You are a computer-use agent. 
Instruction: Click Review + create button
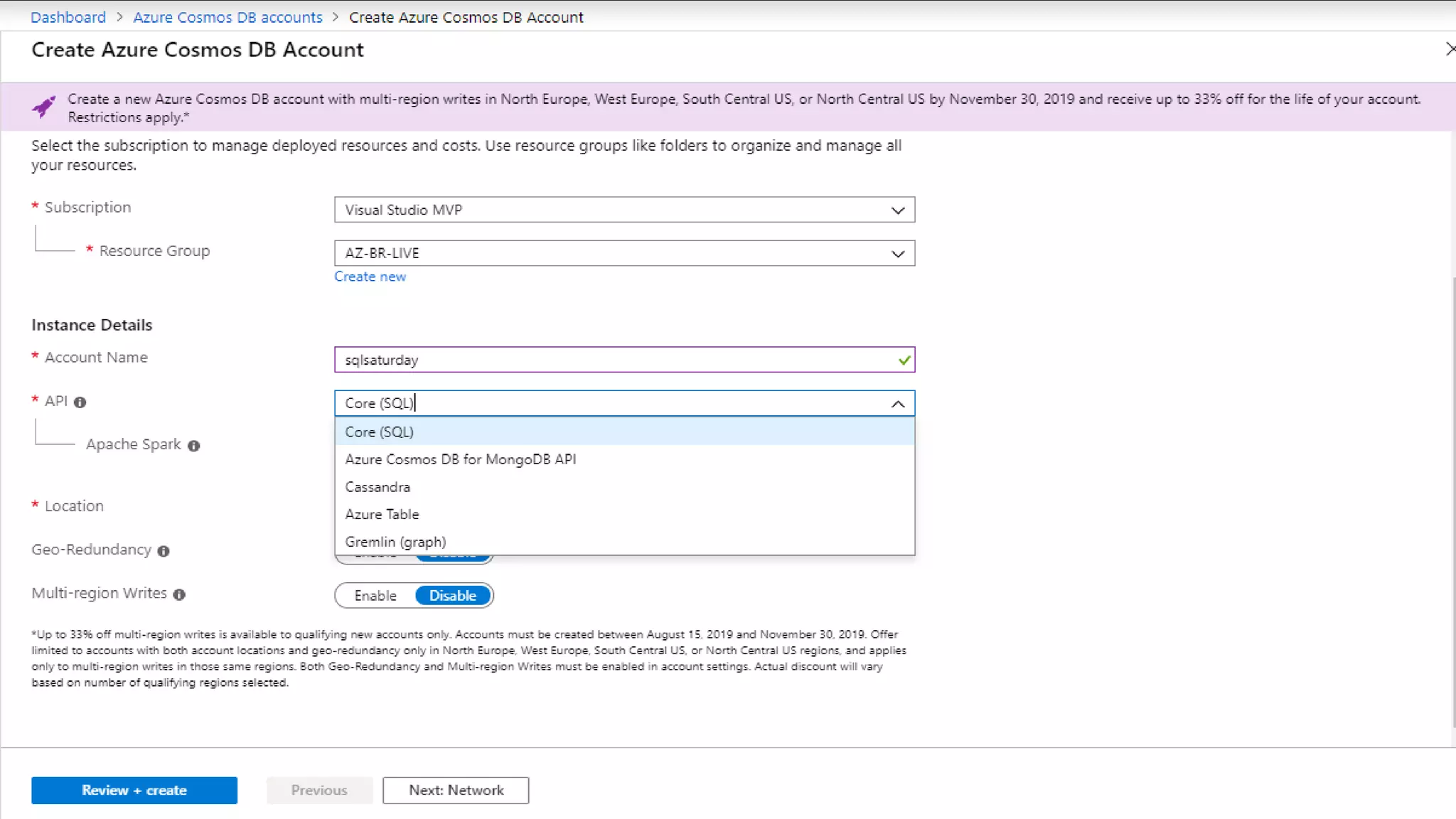(x=134, y=790)
